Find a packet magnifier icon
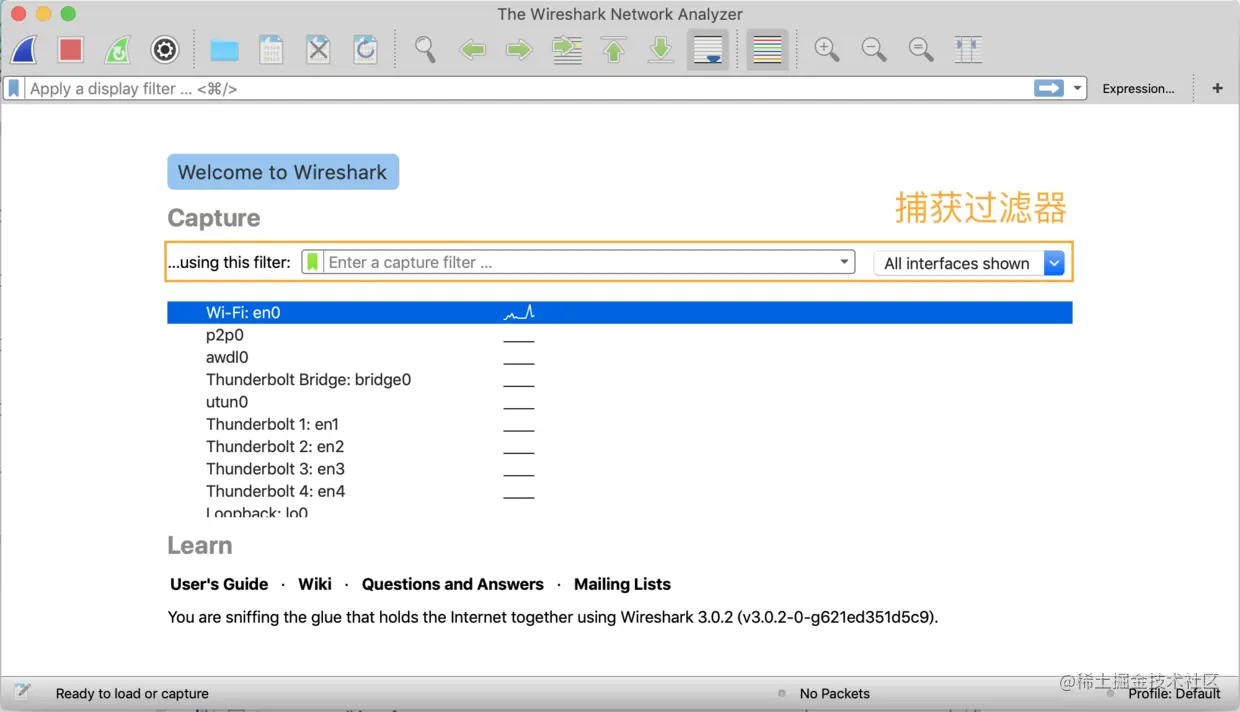 [425, 49]
